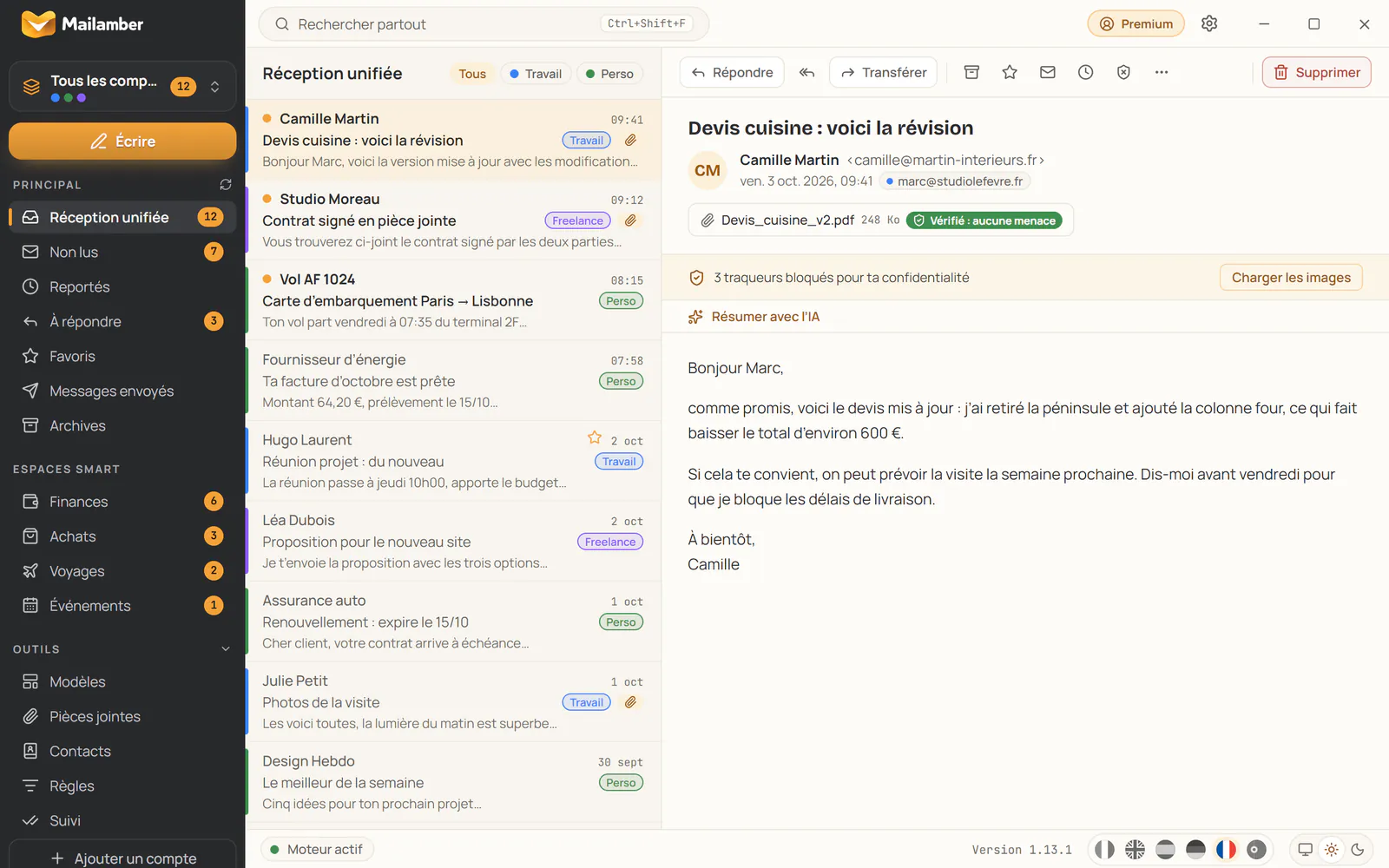Focus the Rechercher partout search field
1389x868 pixels.
484,23
